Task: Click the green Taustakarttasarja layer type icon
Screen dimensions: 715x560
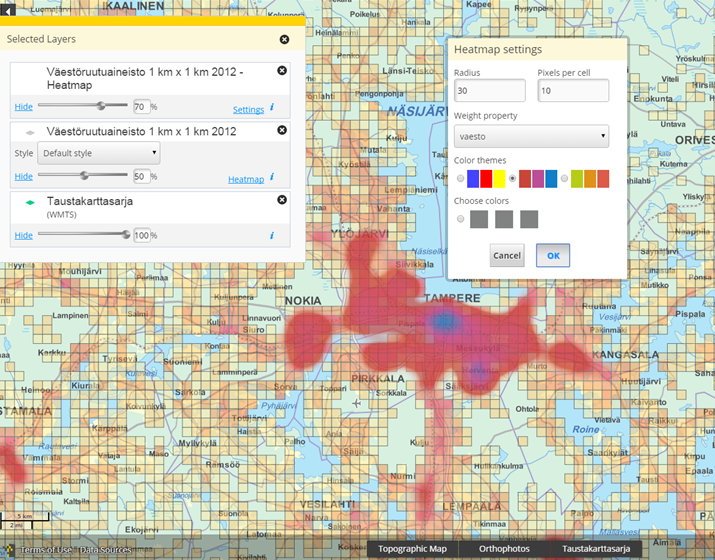Action: click(30, 201)
